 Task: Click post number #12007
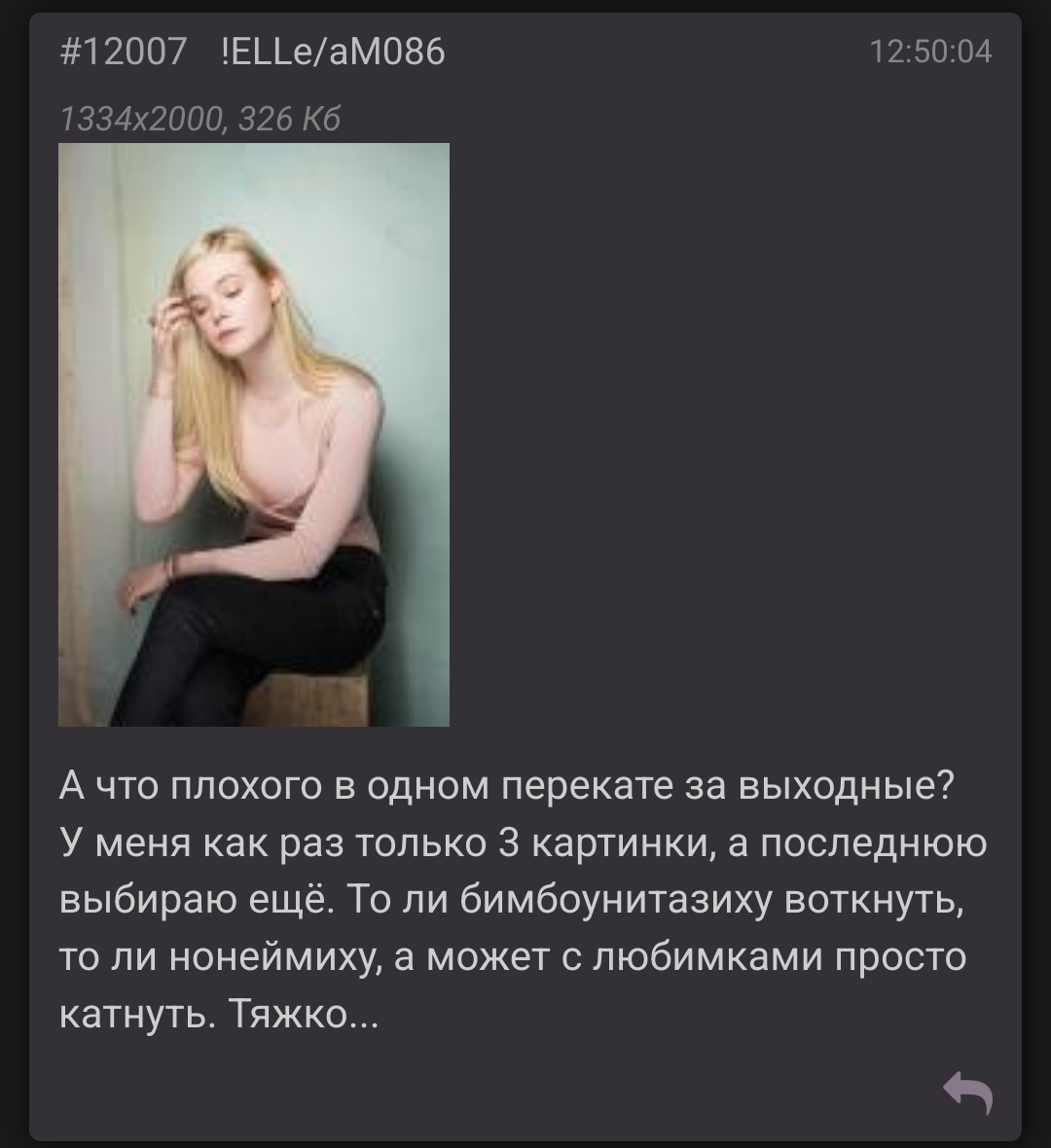[x=123, y=52]
